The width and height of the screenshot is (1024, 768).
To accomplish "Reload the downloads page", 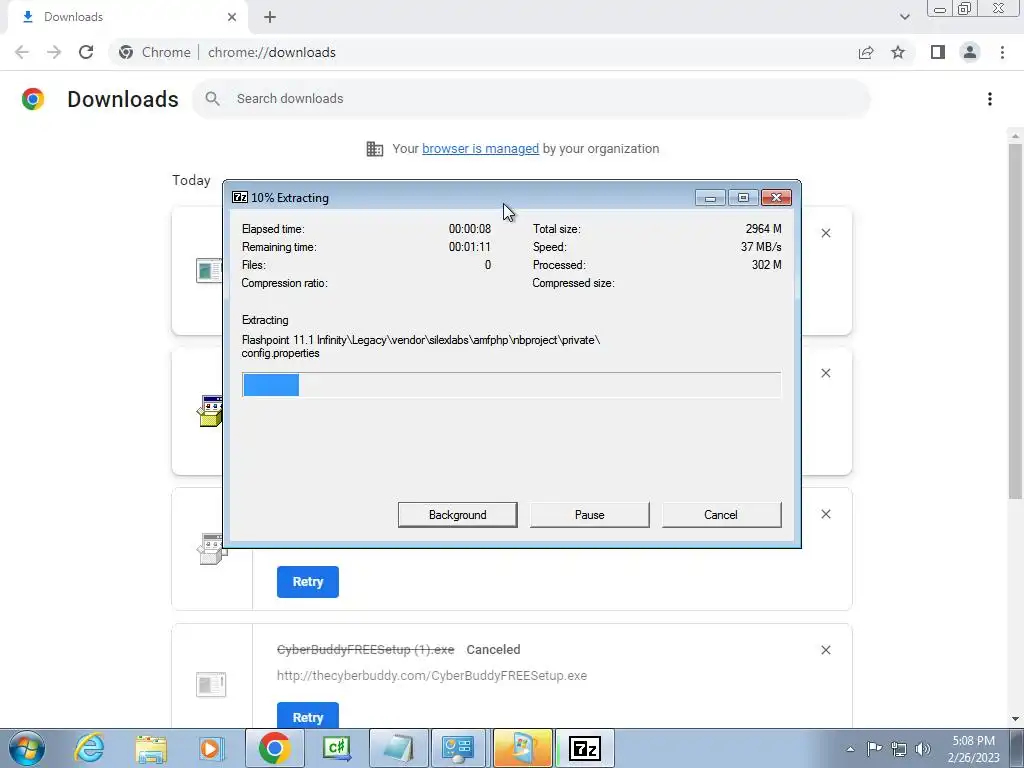I will (x=86, y=52).
